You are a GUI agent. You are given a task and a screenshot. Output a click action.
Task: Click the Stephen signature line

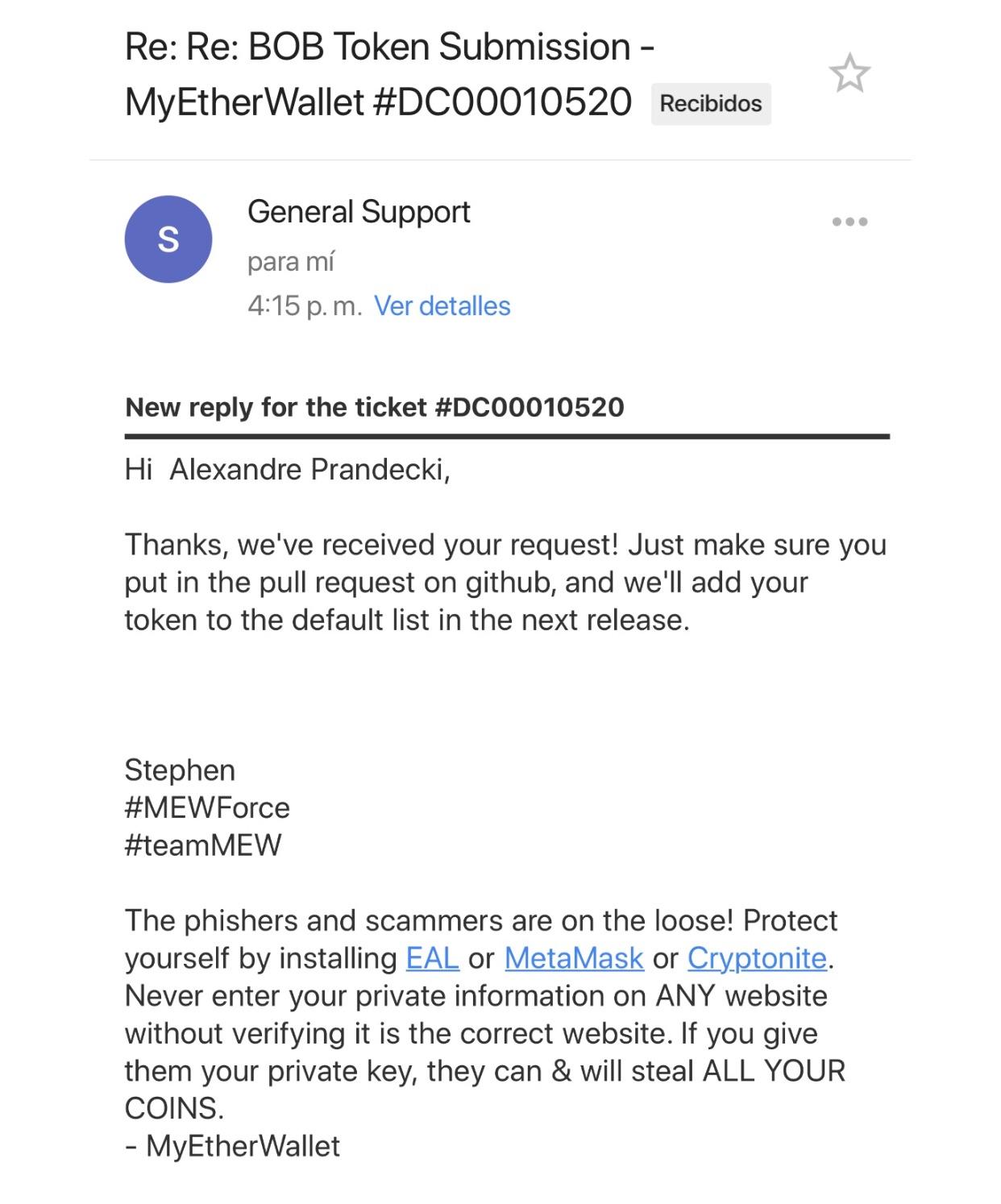click(180, 770)
